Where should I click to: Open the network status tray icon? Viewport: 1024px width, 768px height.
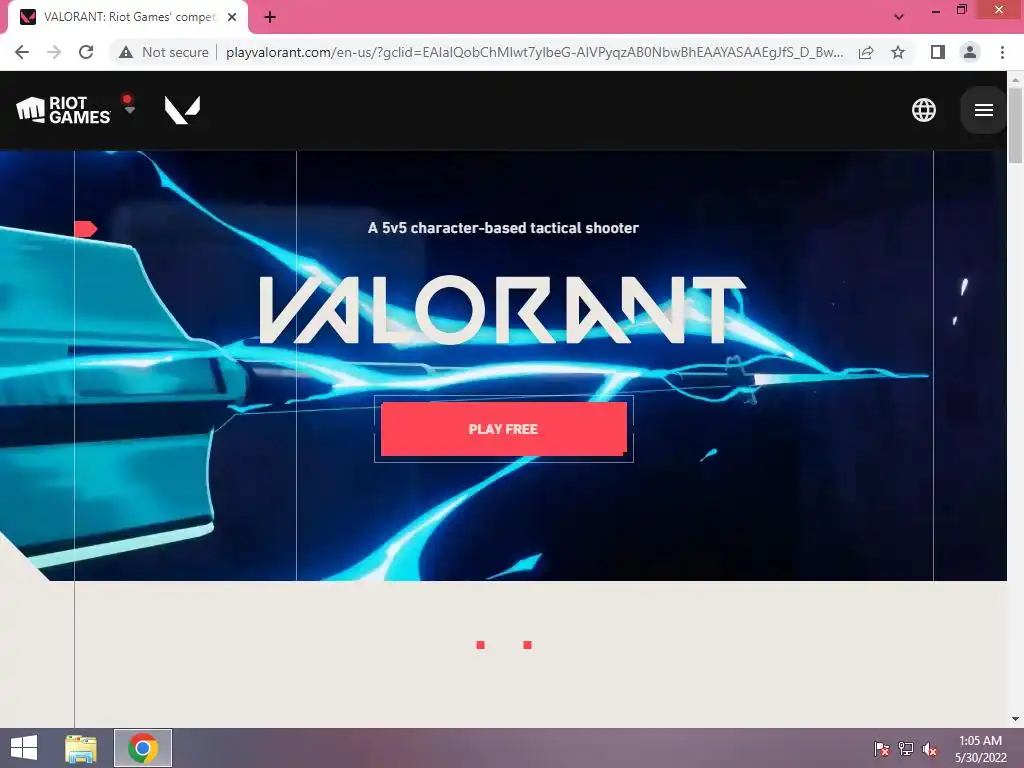[906, 748]
